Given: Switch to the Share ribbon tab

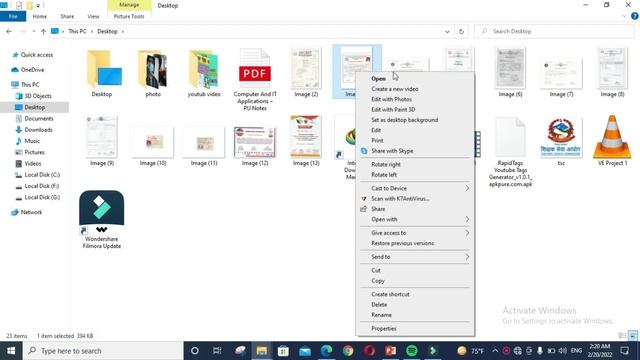Looking at the screenshot, I should point(67,16).
